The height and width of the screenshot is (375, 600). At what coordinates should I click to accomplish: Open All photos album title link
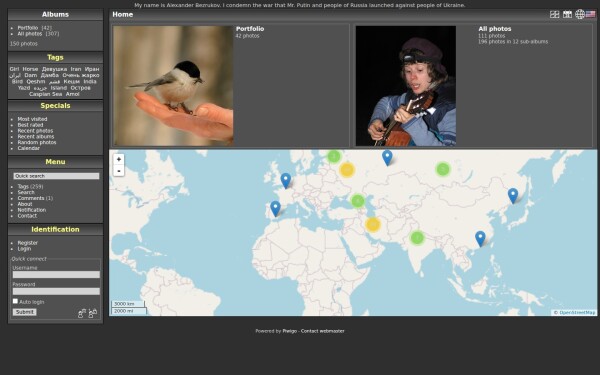494,29
